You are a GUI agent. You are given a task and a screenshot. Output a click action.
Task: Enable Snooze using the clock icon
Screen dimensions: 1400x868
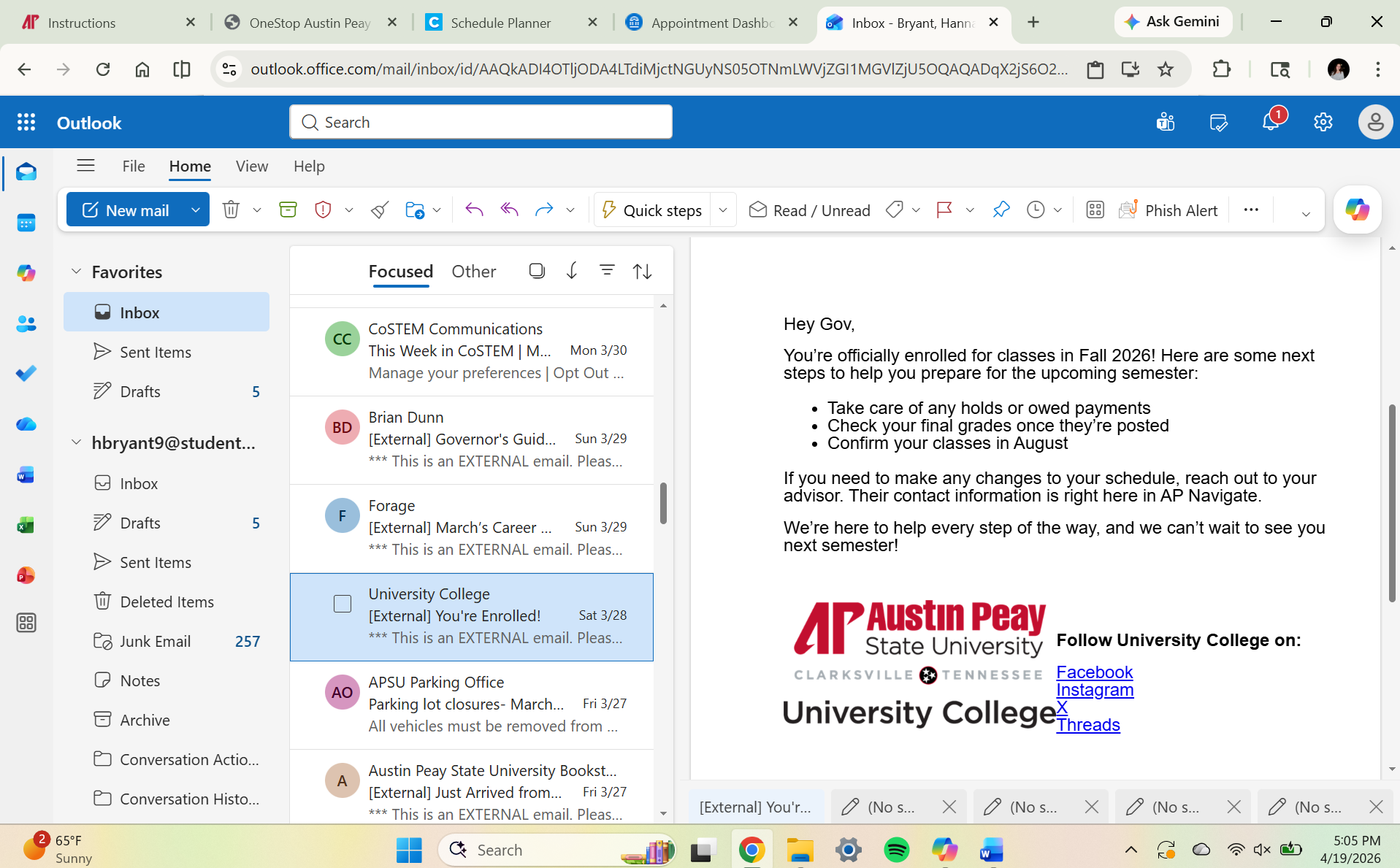(1036, 210)
